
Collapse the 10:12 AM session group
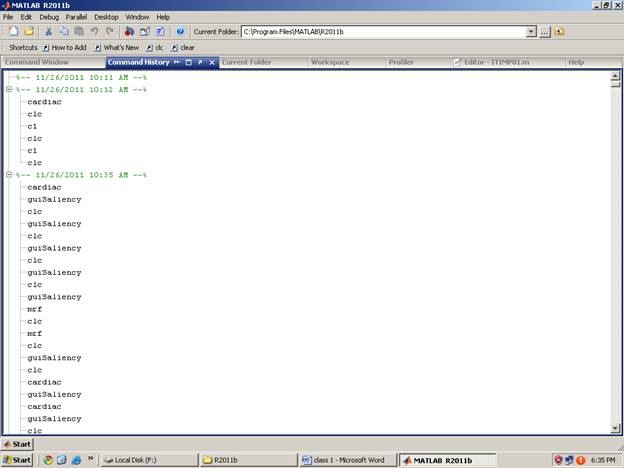click(9, 90)
